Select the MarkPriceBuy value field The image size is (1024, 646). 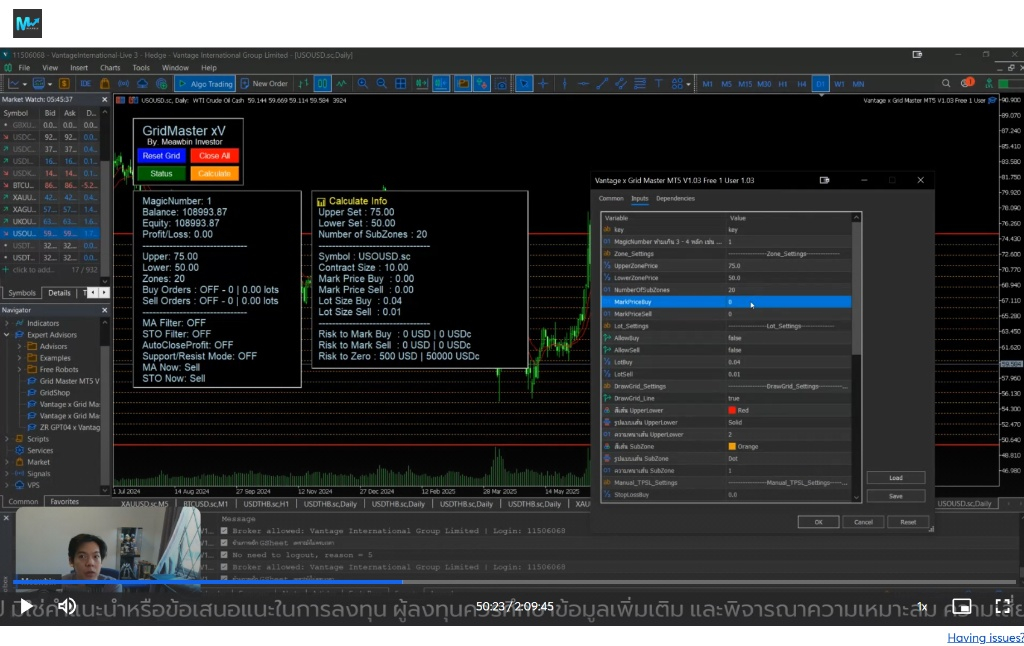click(x=788, y=302)
